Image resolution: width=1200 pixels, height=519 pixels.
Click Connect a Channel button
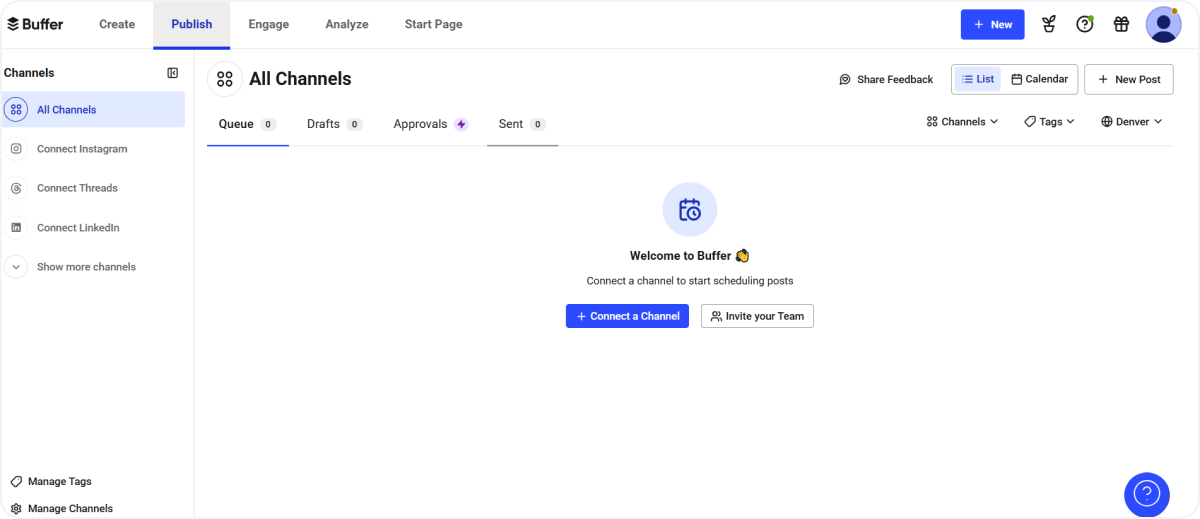(x=627, y=316)
